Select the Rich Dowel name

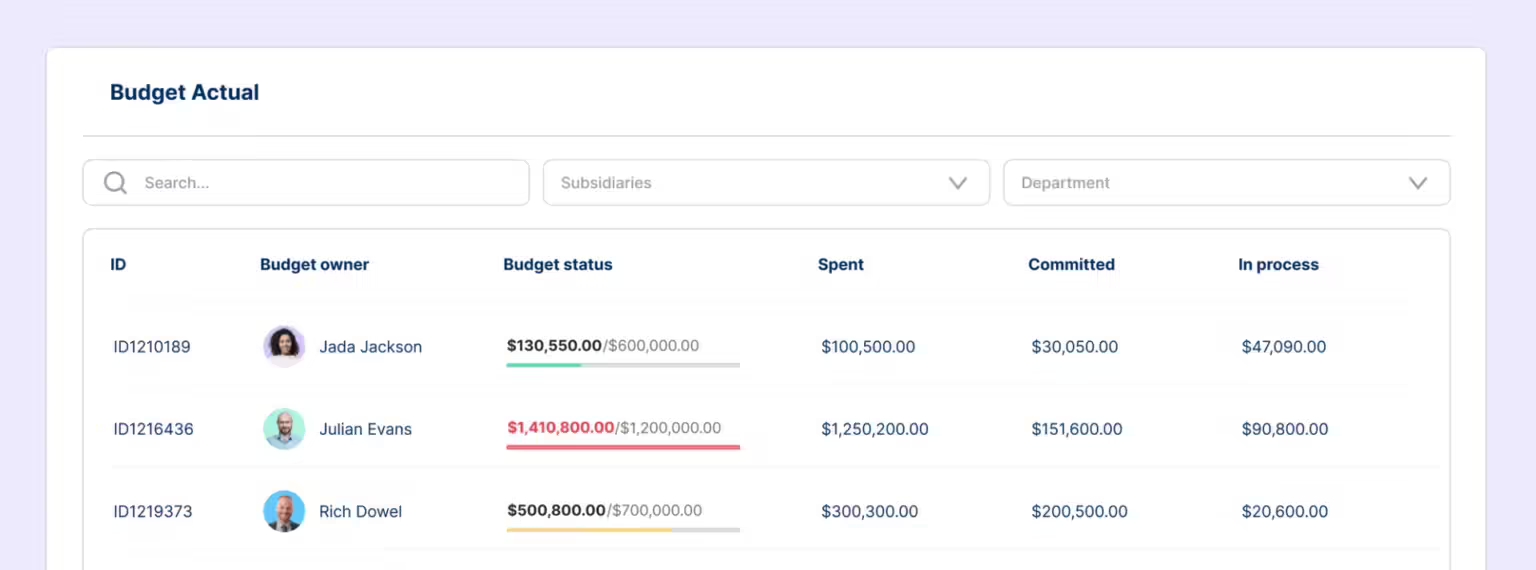pyautogui.click(x=360, y=511)
